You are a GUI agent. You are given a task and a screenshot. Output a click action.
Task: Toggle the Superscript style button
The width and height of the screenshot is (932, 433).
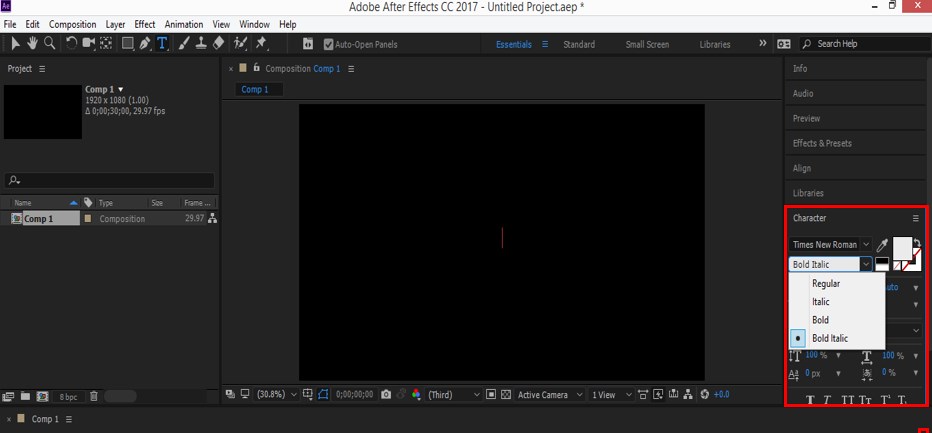[x=886, y=400]
